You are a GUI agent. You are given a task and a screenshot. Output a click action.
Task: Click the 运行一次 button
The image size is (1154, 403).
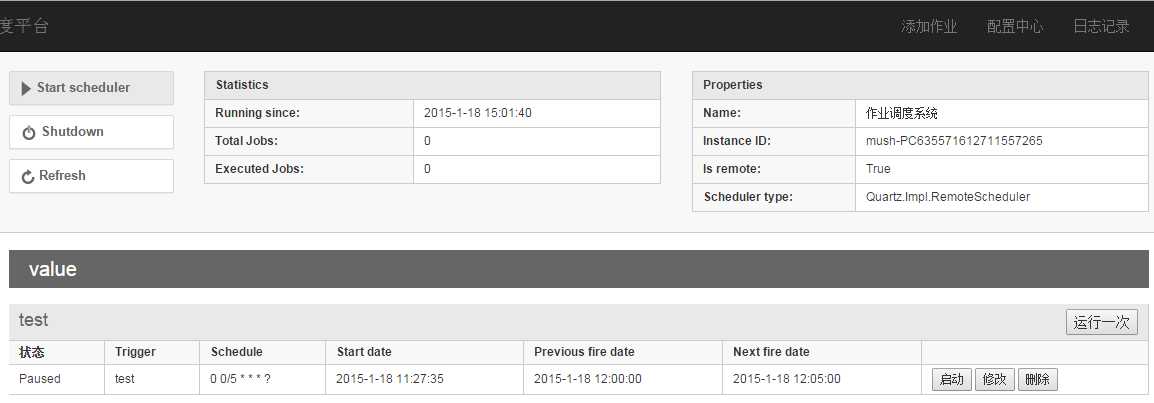tap(1101, 322)
